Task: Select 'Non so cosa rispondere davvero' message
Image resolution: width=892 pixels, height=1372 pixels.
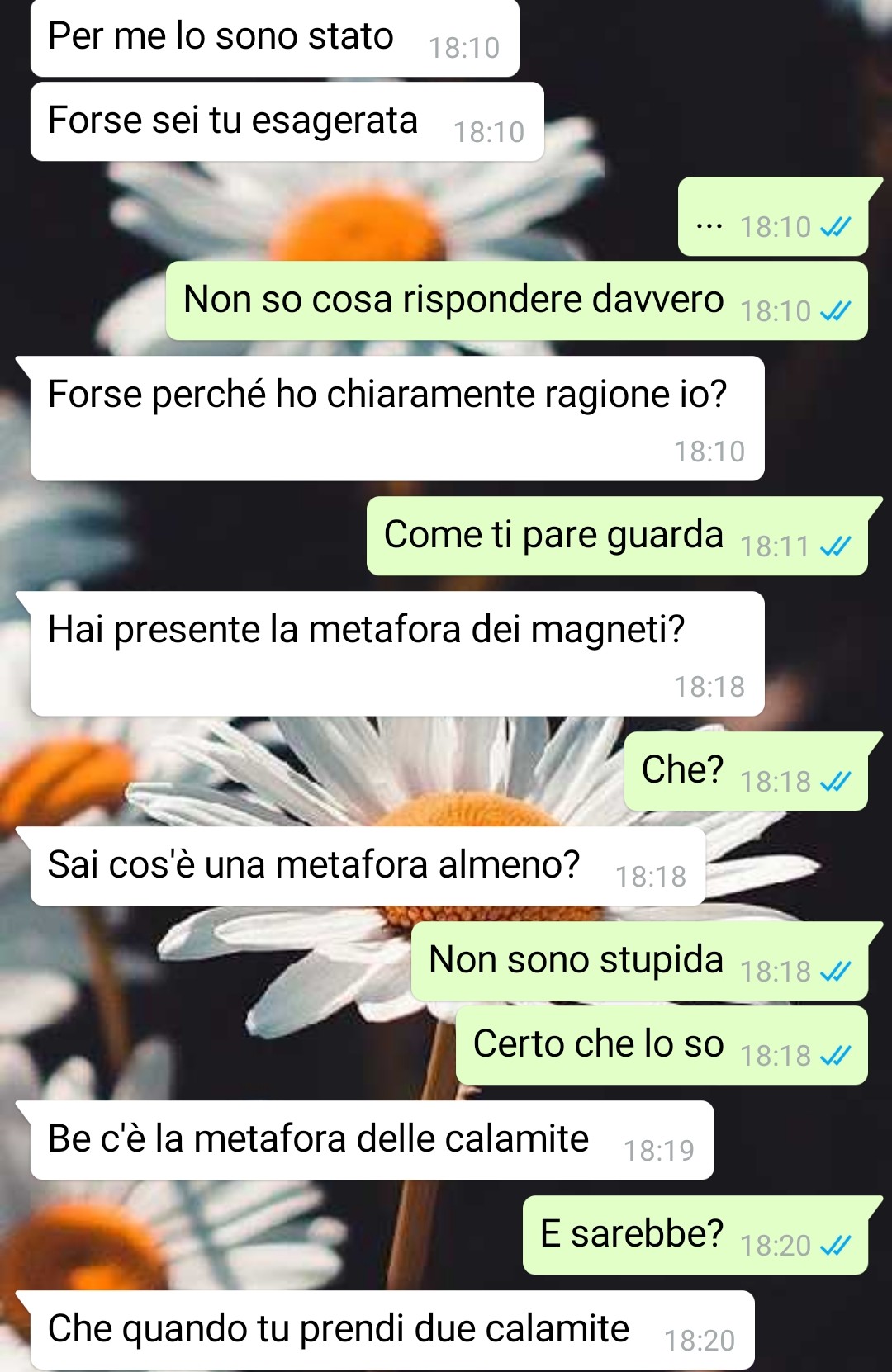Action: coord(517,300)
